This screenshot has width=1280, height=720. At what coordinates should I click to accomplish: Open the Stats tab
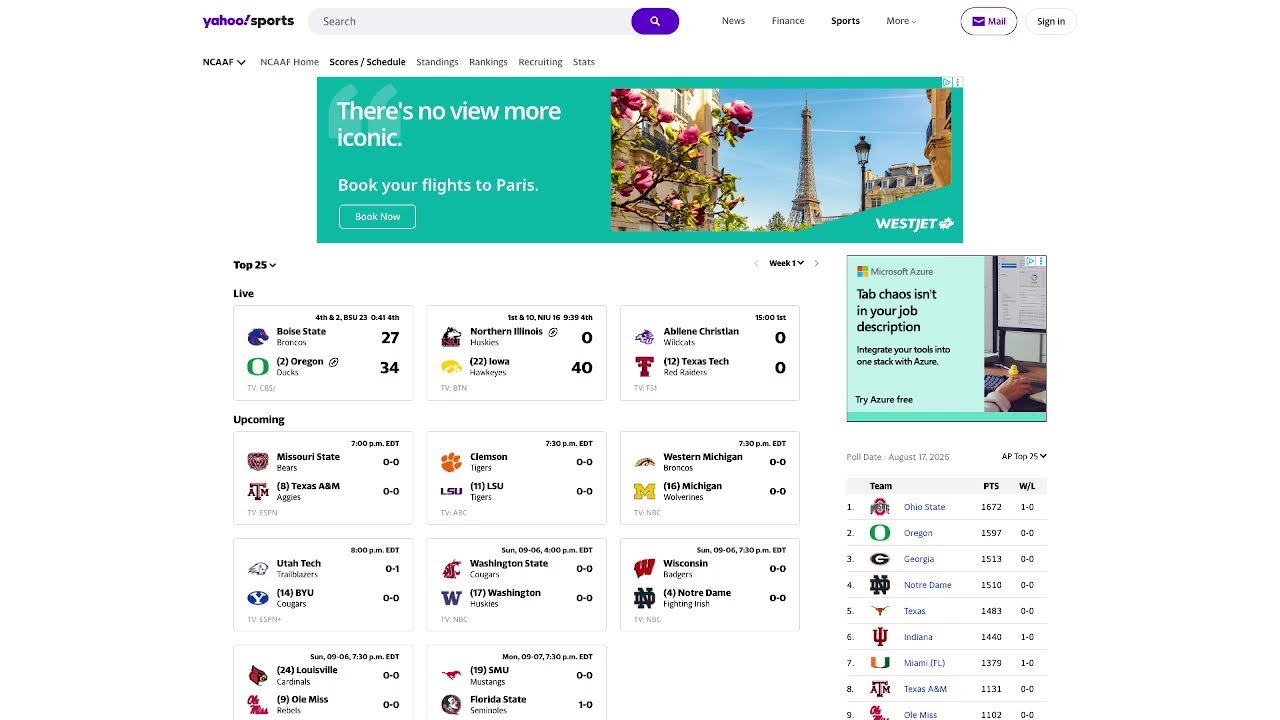pyautogui.click(x=584, y=62)
